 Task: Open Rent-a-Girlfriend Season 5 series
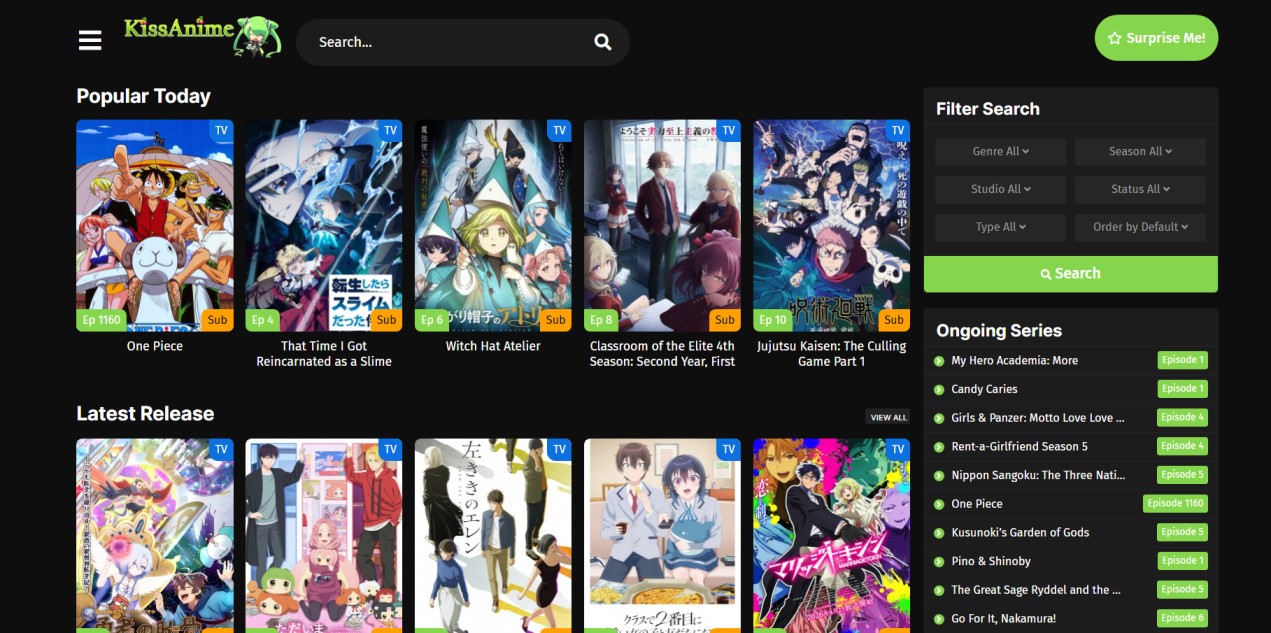[1019, 447]
